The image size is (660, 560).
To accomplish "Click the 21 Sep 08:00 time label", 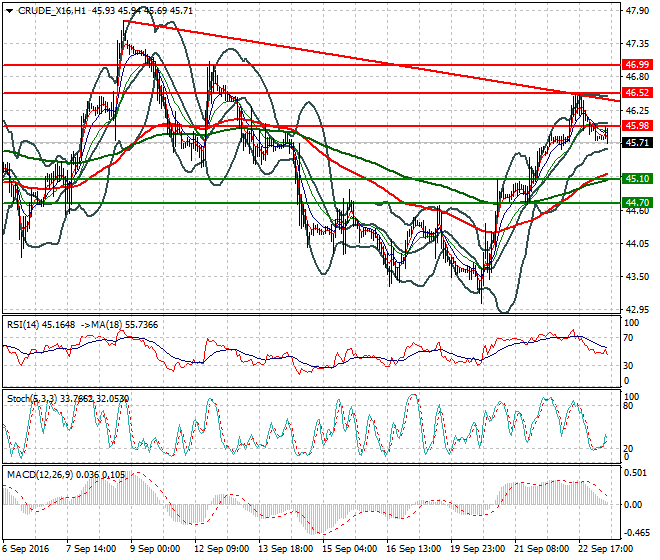I will pos(542,549).
